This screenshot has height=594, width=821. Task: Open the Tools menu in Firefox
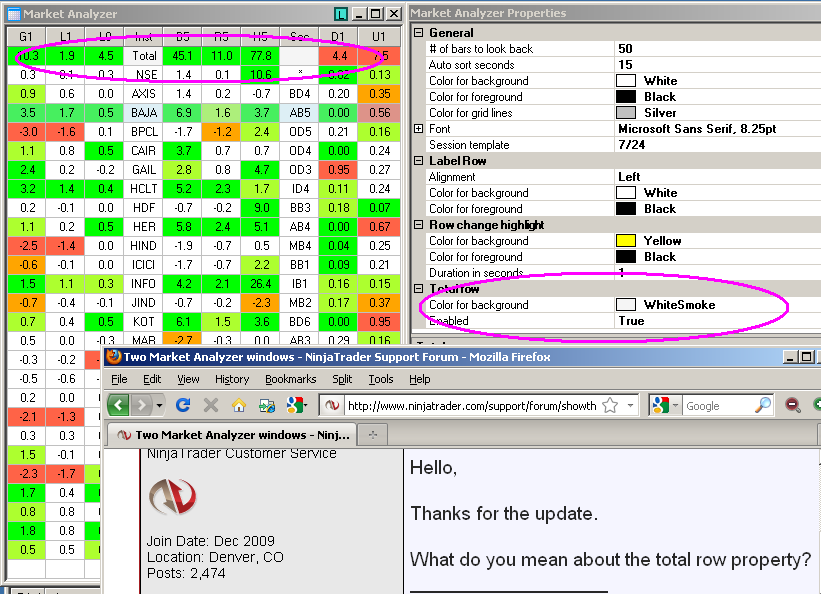(381, 379)
